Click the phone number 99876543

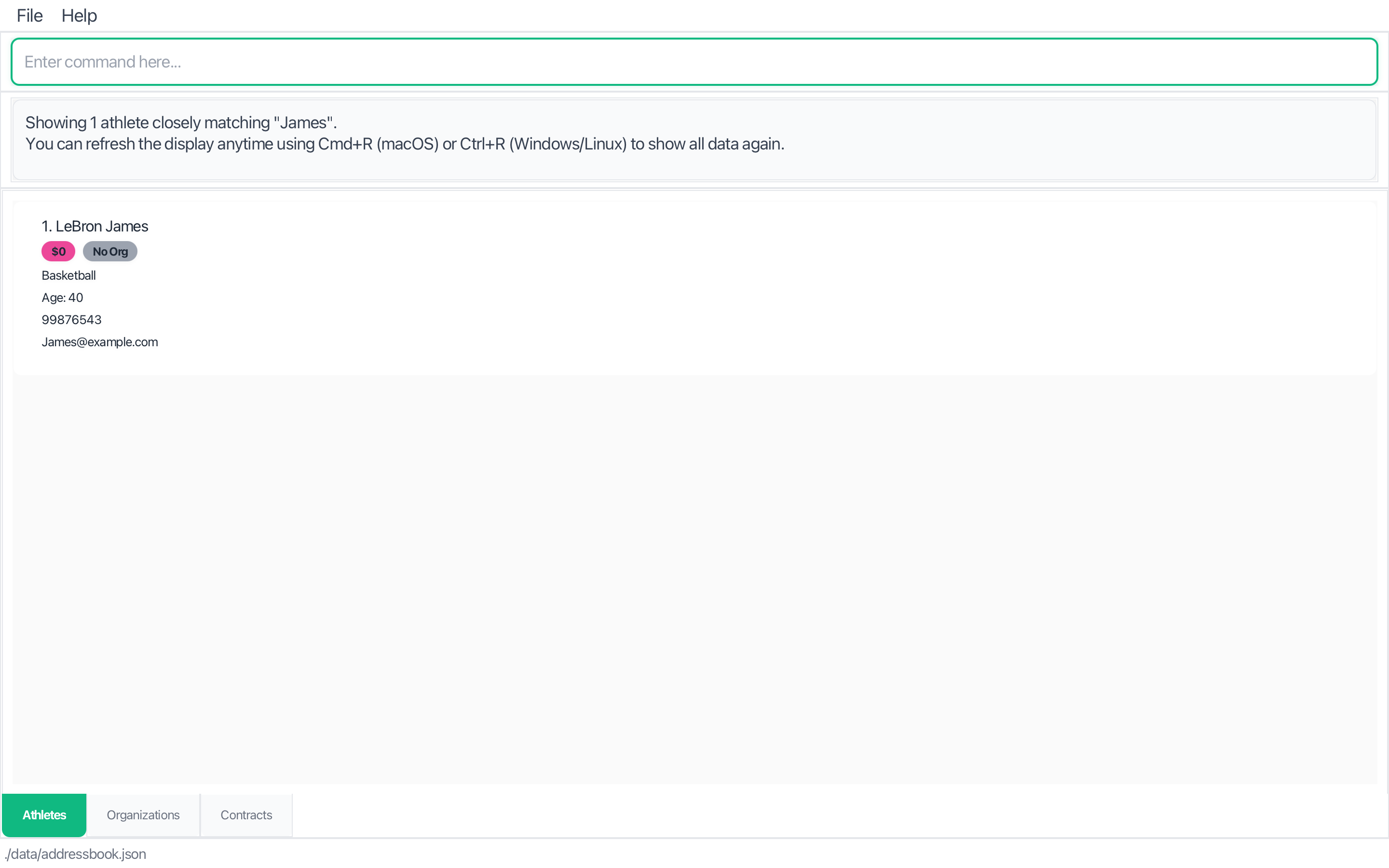point(72,320)
